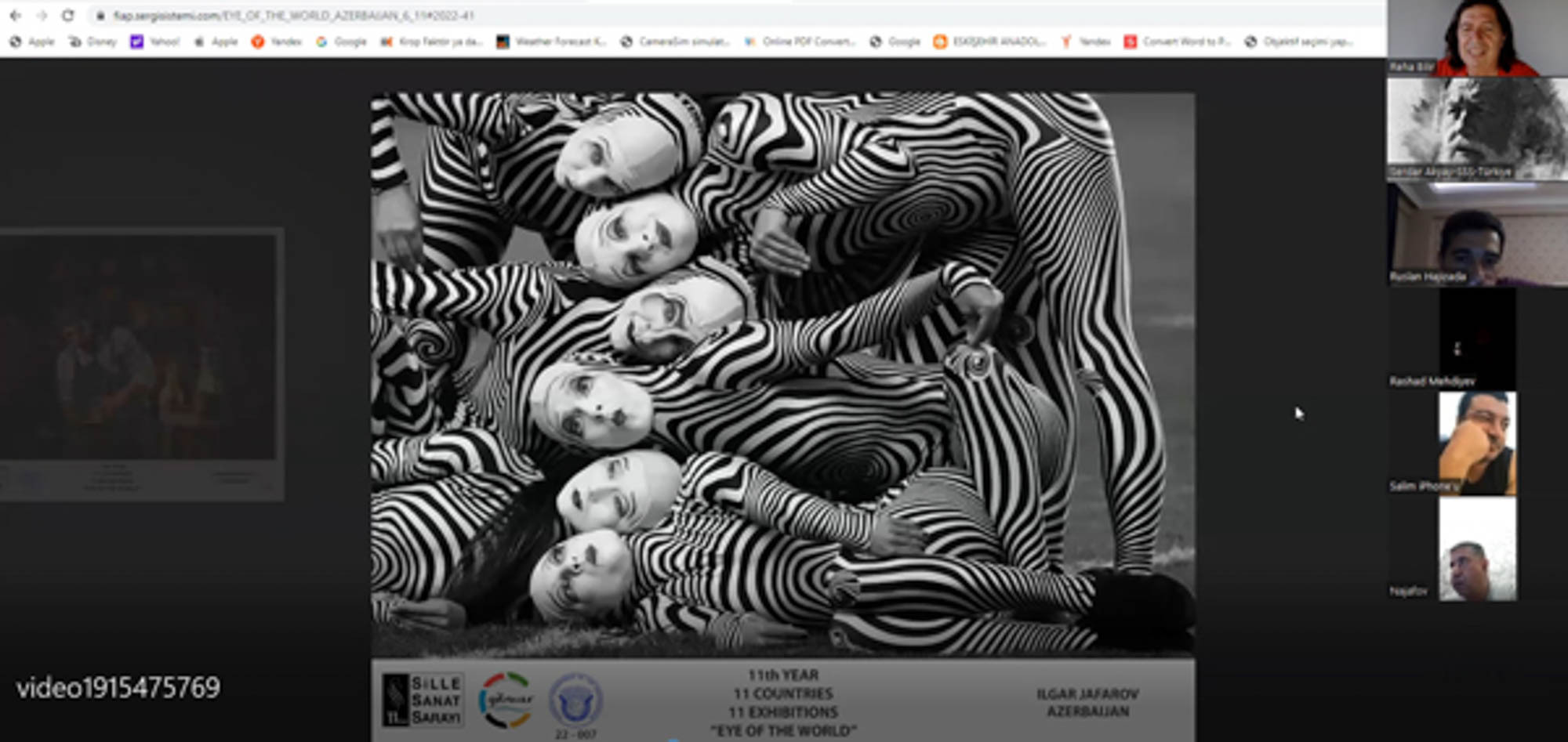The height and width of the screenshot is (742, 1568).
Task: Select Ruslan Hajizada's video tile
Action: coord(1477,235)
